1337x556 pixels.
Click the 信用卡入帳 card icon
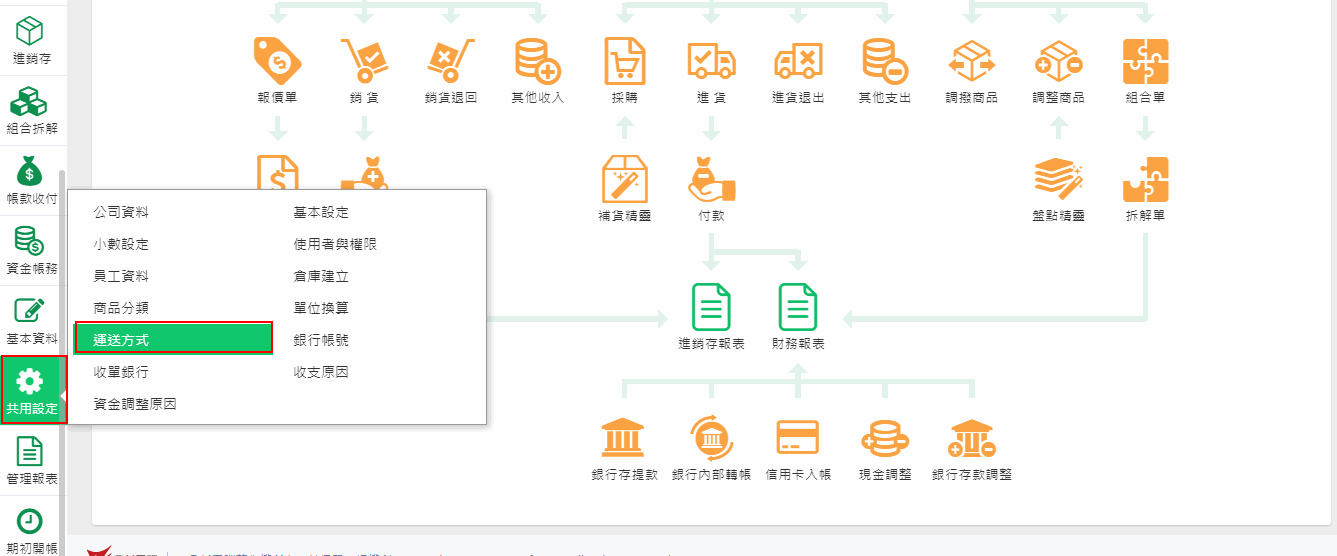tap(798, 437)
